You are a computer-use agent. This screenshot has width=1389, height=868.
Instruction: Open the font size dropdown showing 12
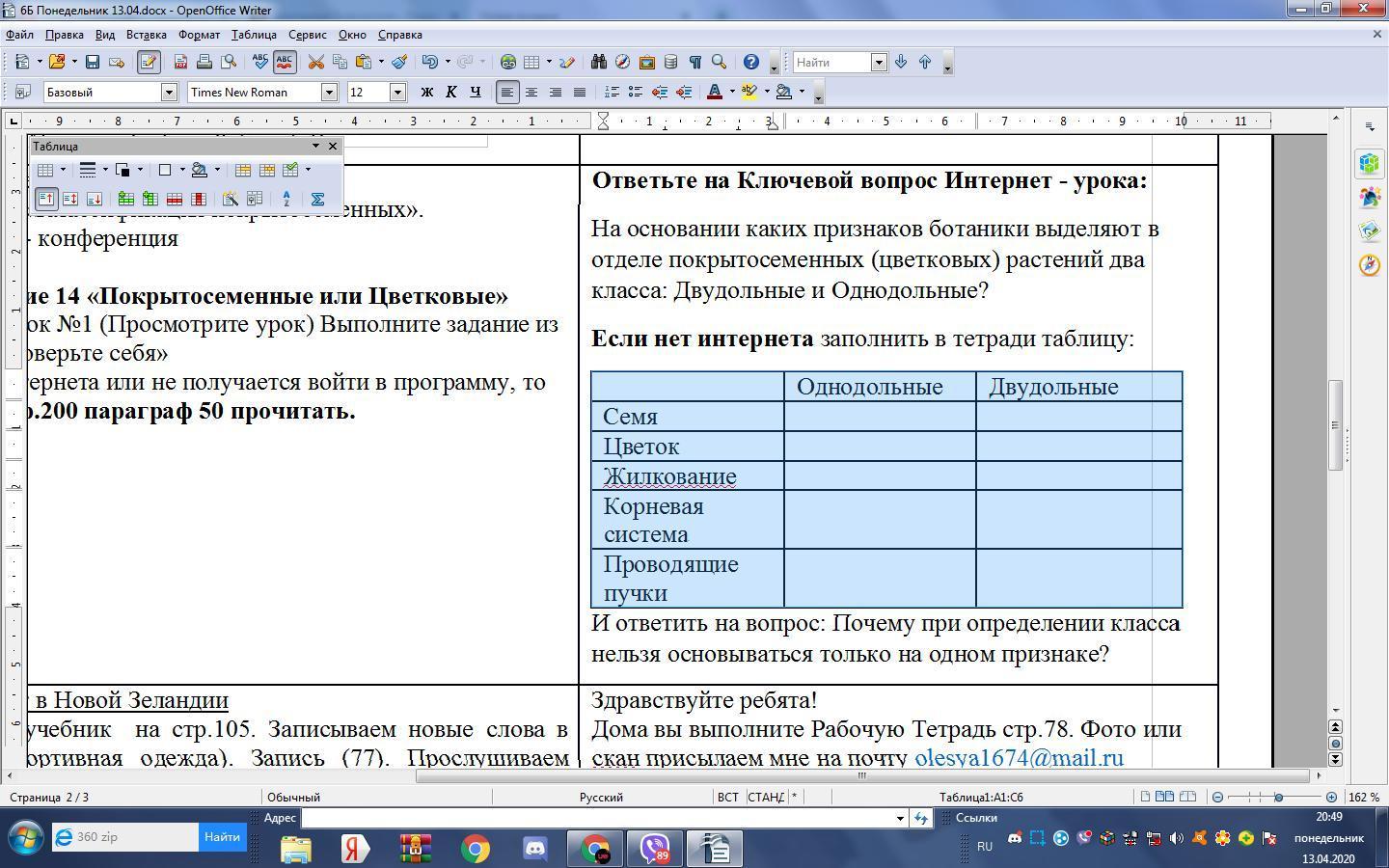tap(397, 93)
